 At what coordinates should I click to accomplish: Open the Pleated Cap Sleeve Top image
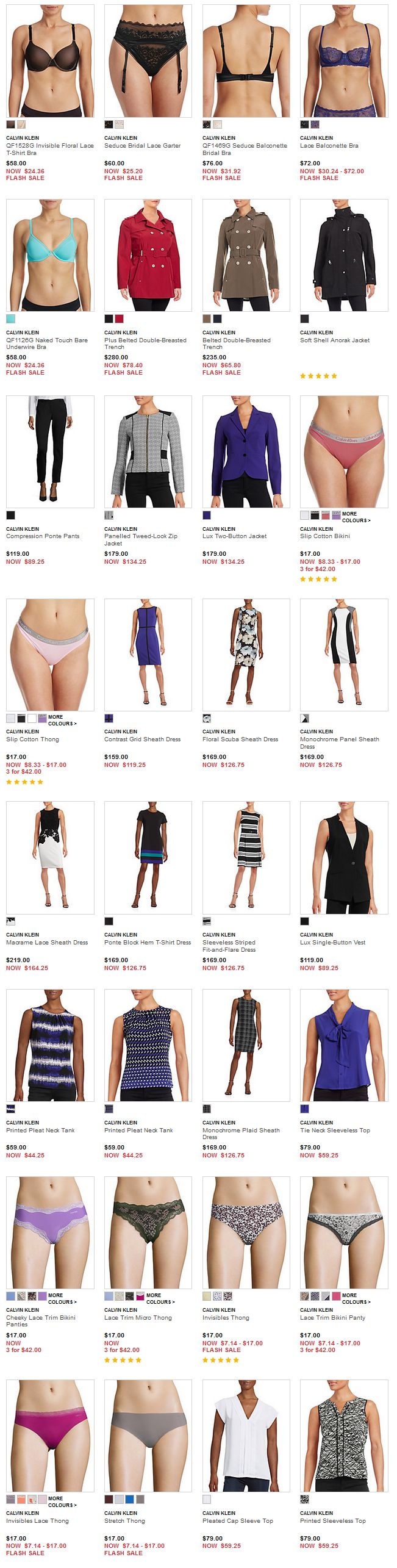[x=246, y=1436]
